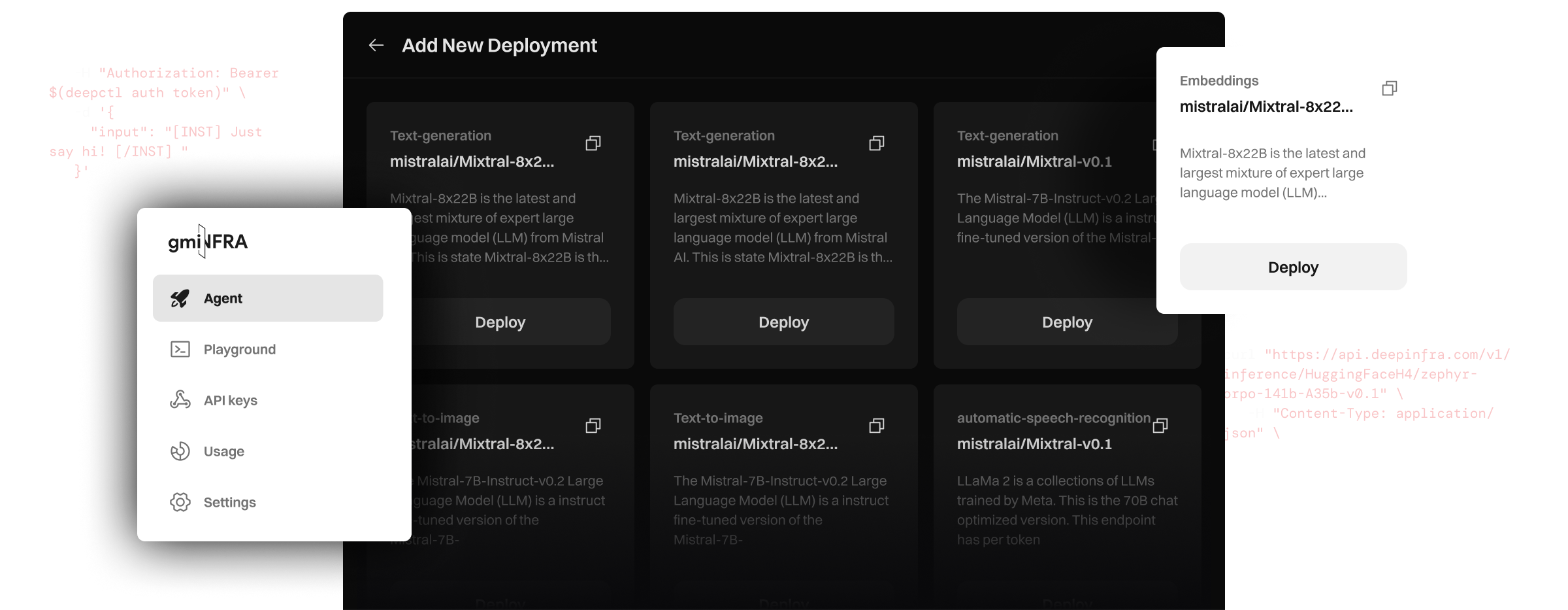The width and height of the screenshot is (1568, 610).
Task: Copy the middle top-row Text-generation card
Action: (877, 143)
